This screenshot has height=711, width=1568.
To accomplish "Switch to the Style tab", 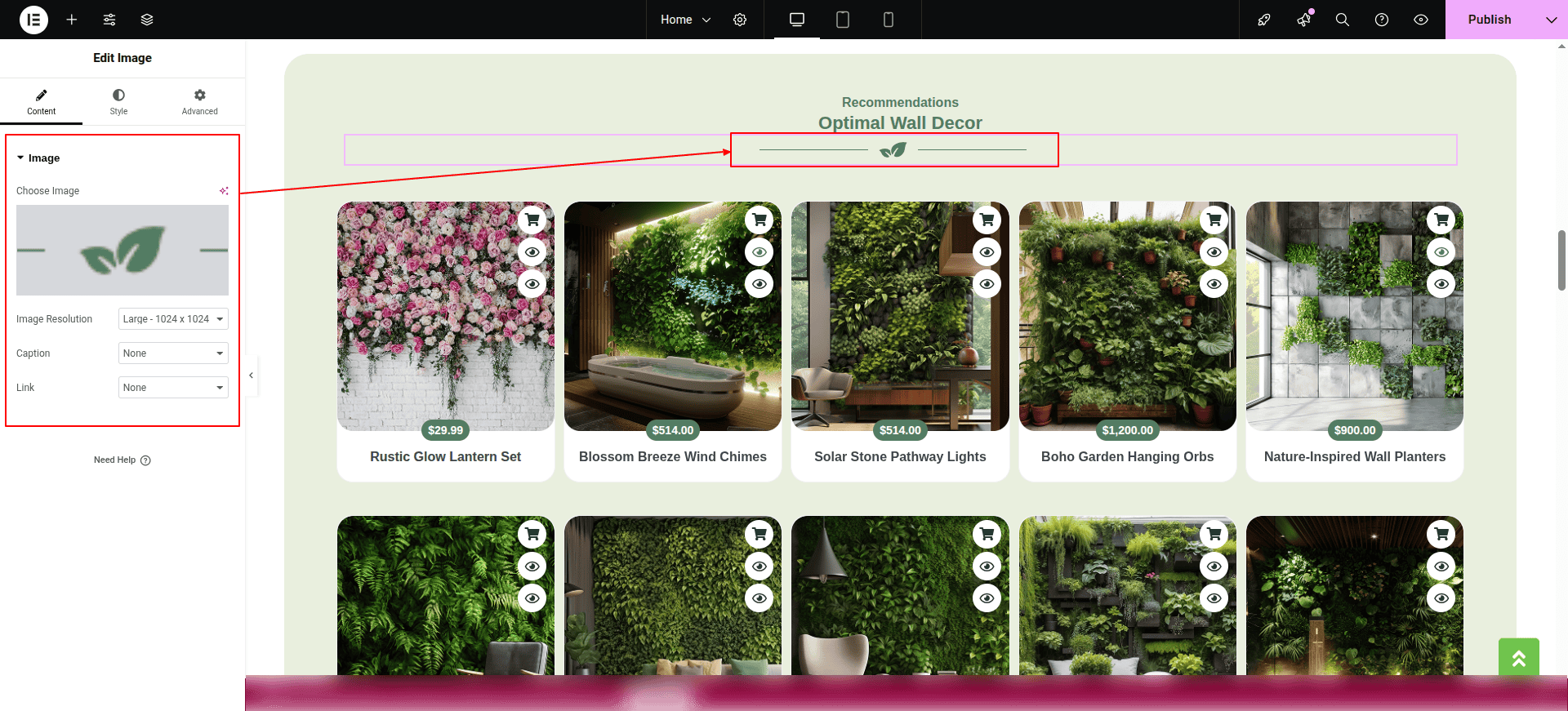I will [118, 102].
